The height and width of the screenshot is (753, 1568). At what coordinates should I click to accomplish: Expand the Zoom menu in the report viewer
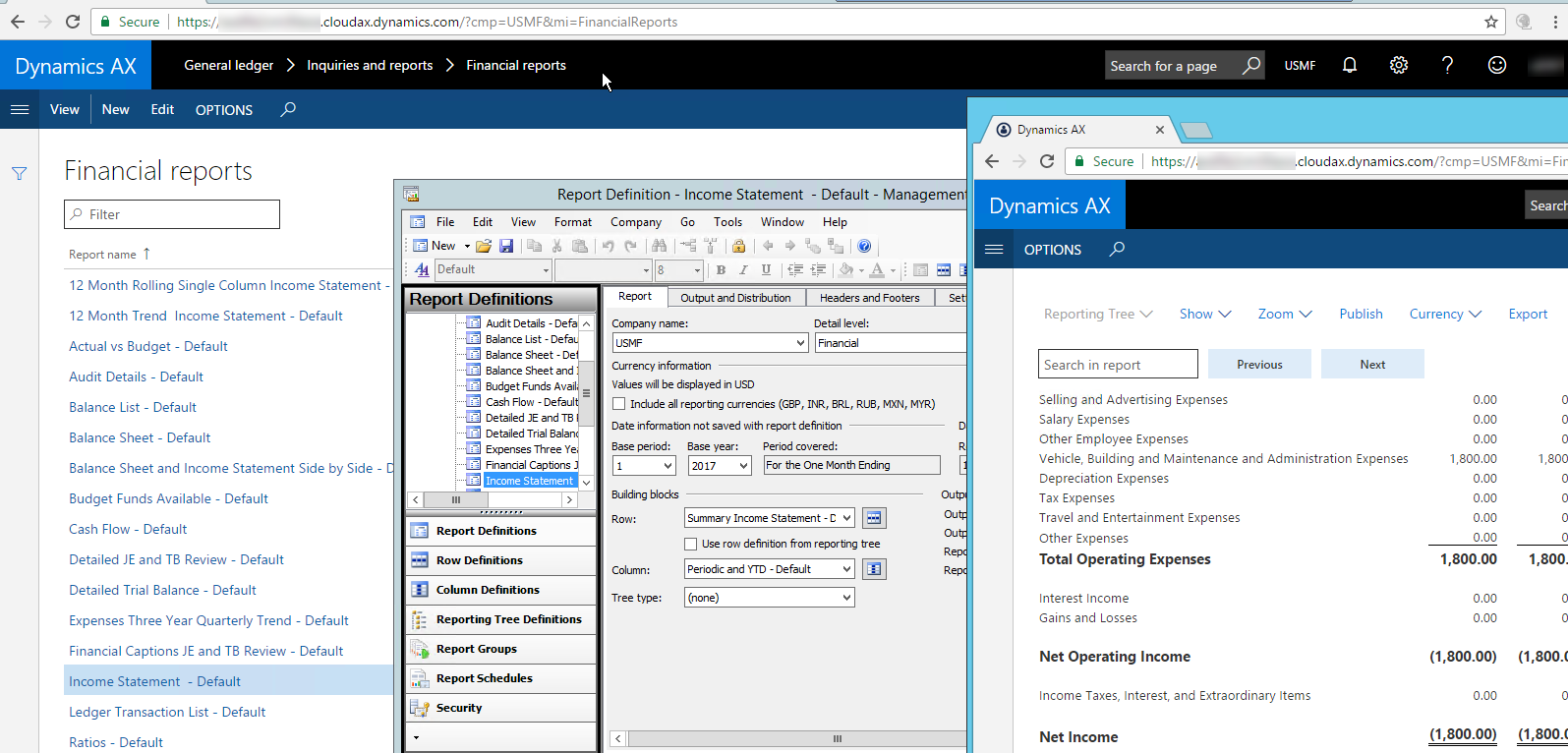click(1285, 314)
